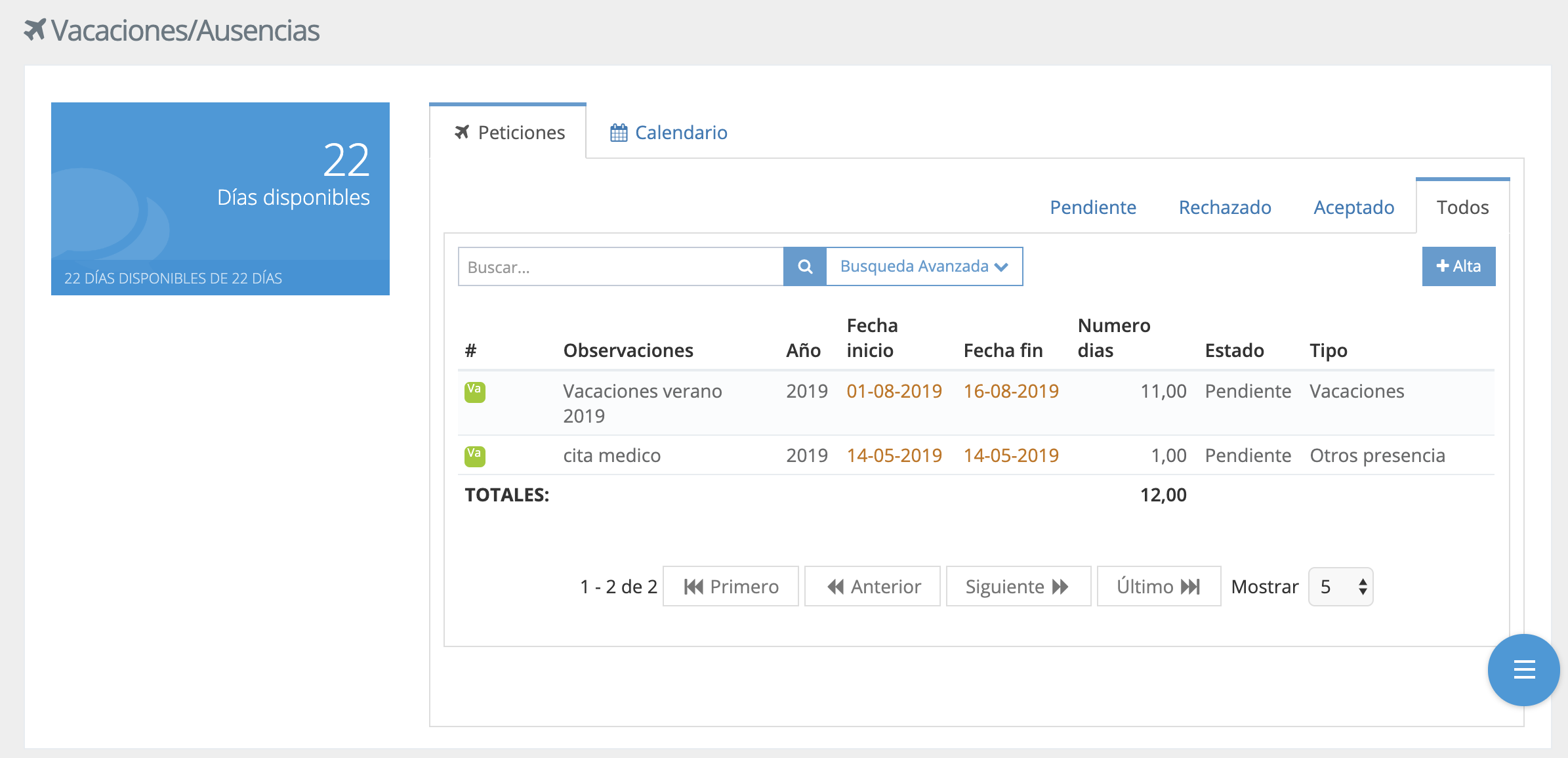Click the calendar icon in Calendario tab

[x=619, y=133]
